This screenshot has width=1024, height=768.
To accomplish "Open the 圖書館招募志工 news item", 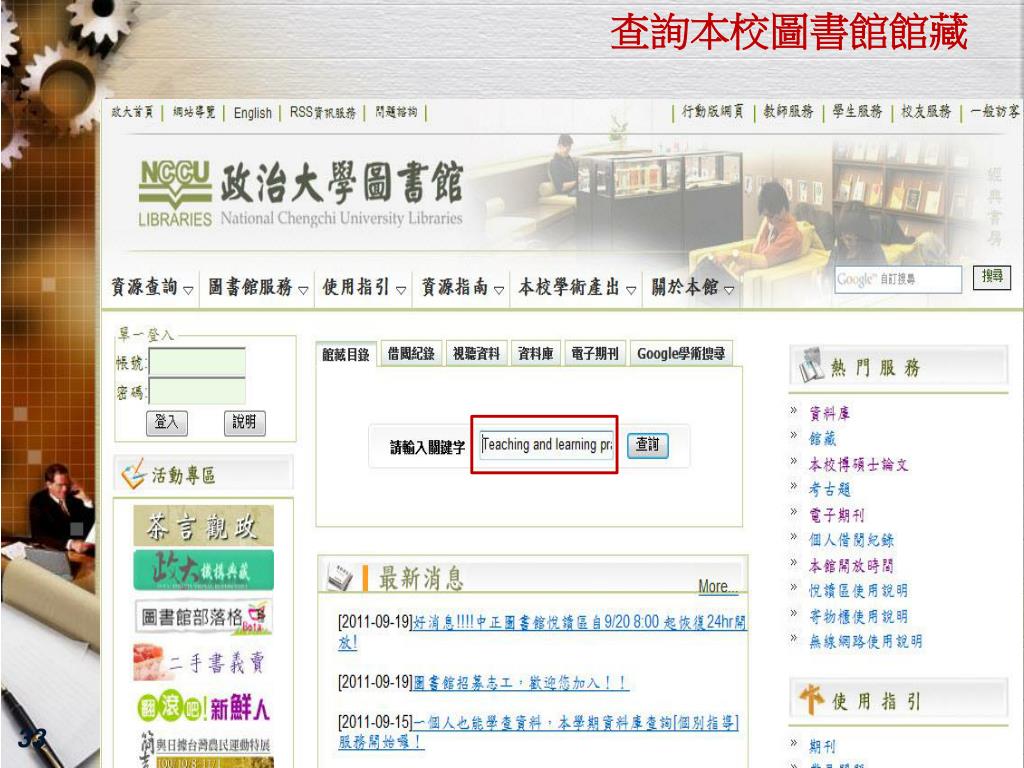I will [x=520, y=683].
